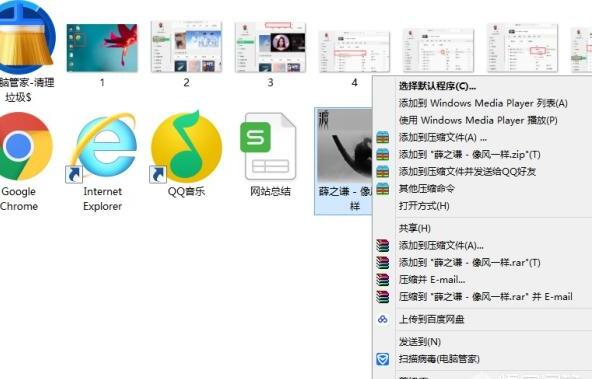592x379 pixels.
Task: Click 添加到压缩文件(A) ... with zip icon
Action: pyautogui.click(x=442, y=138)
